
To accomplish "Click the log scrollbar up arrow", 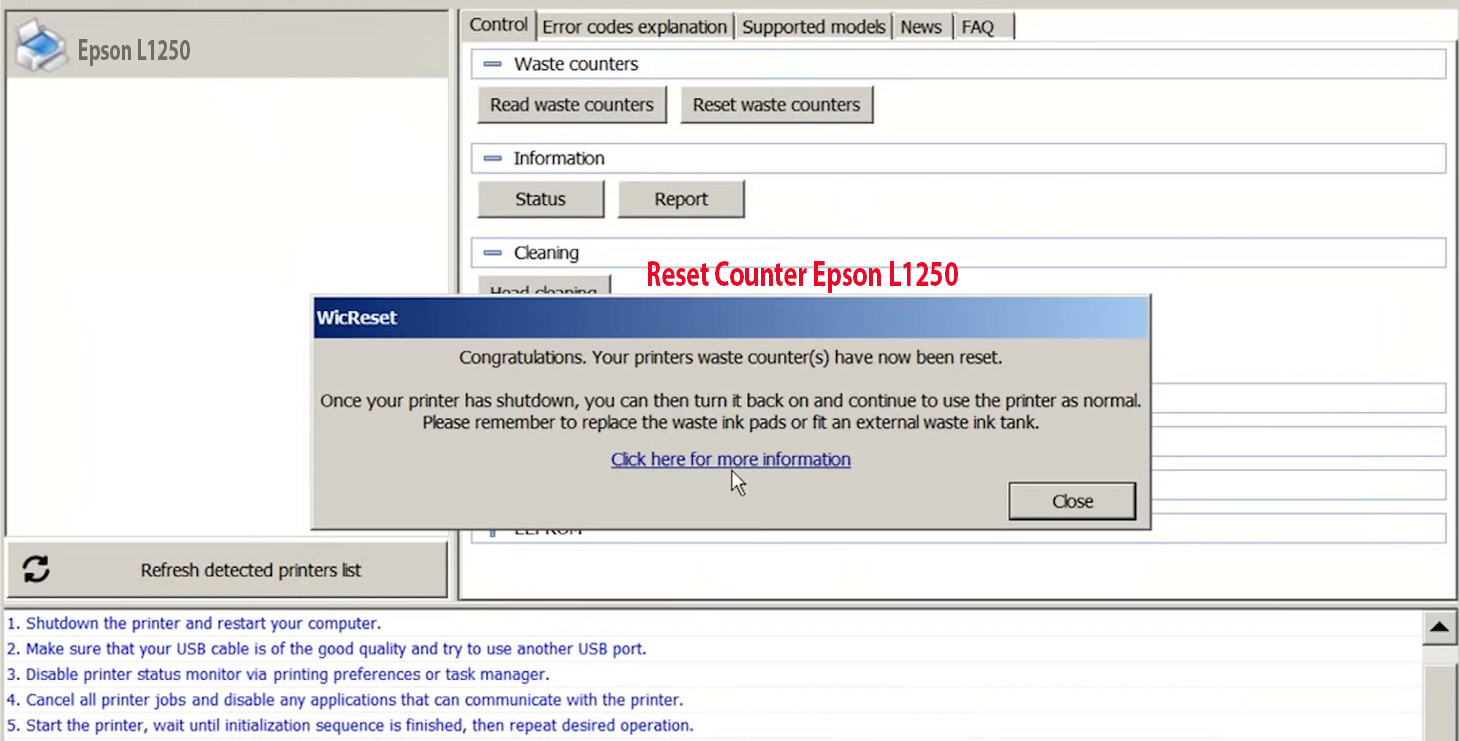I will (1439, 627).
